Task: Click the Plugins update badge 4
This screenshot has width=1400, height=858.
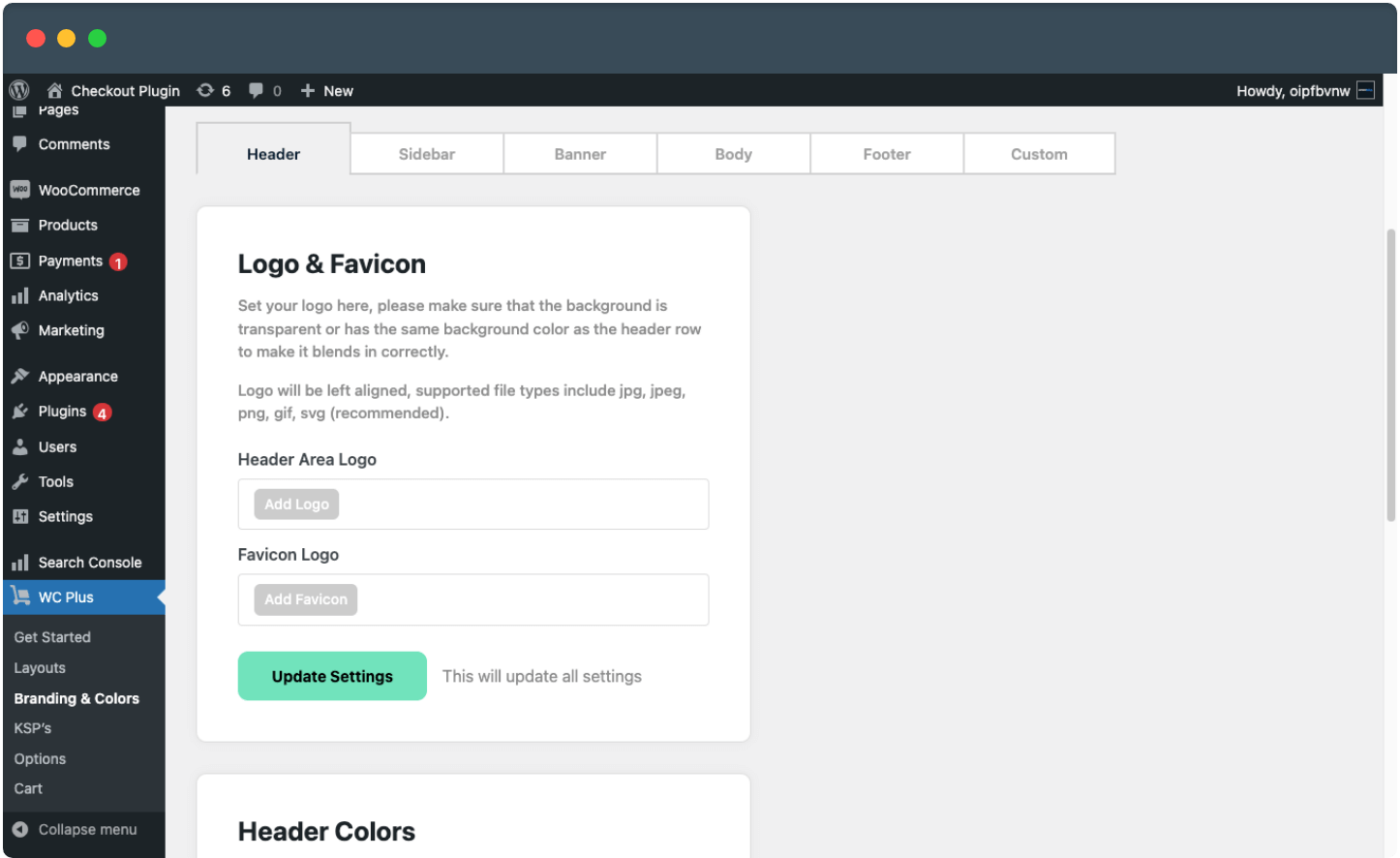Action: 102,413
